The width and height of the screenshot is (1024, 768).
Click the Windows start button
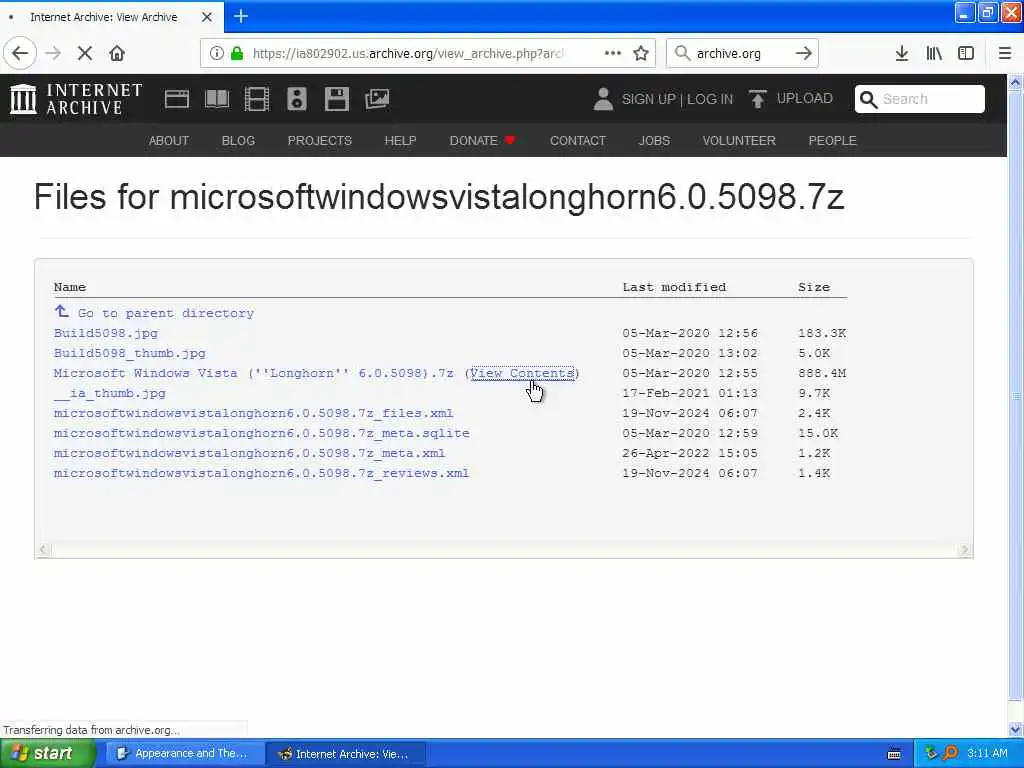coord(47,754)
